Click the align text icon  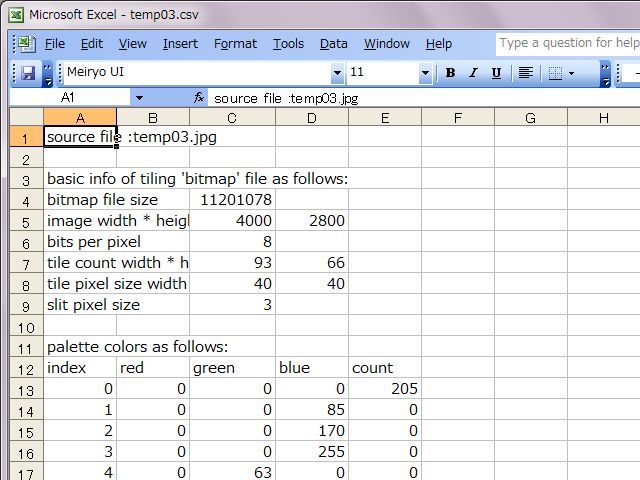(x=525, y=73)
